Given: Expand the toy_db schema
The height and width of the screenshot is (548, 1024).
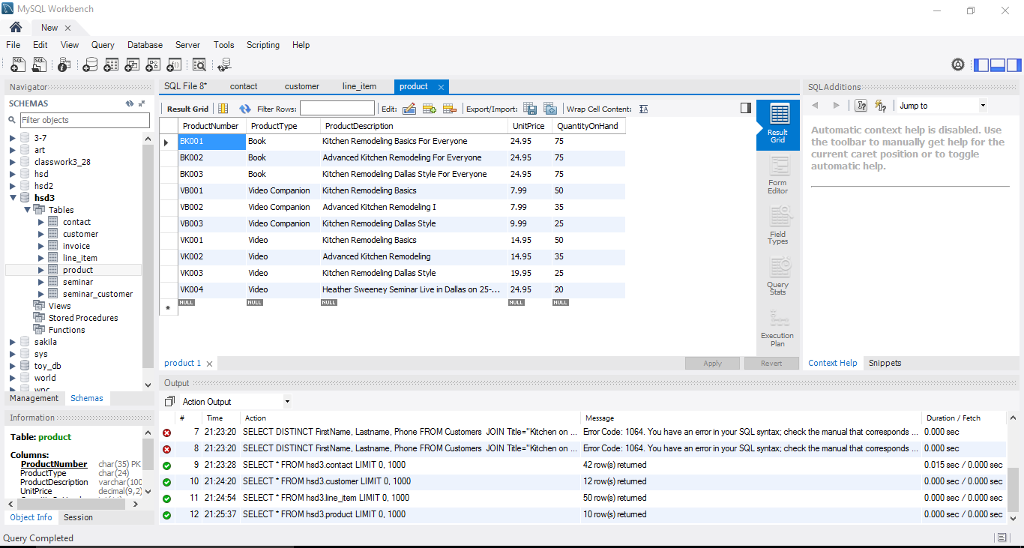Looking at the screenshot, I should click(x=13, y=366).
